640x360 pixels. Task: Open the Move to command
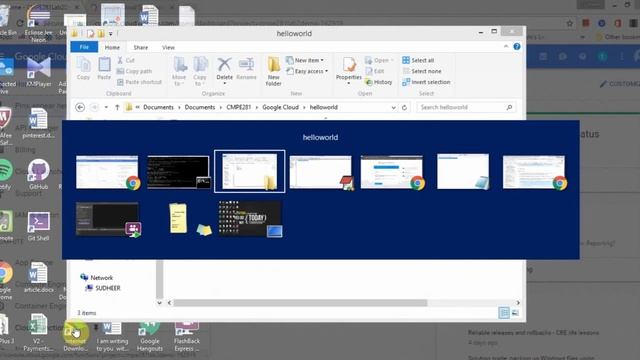tap(179, 71)
